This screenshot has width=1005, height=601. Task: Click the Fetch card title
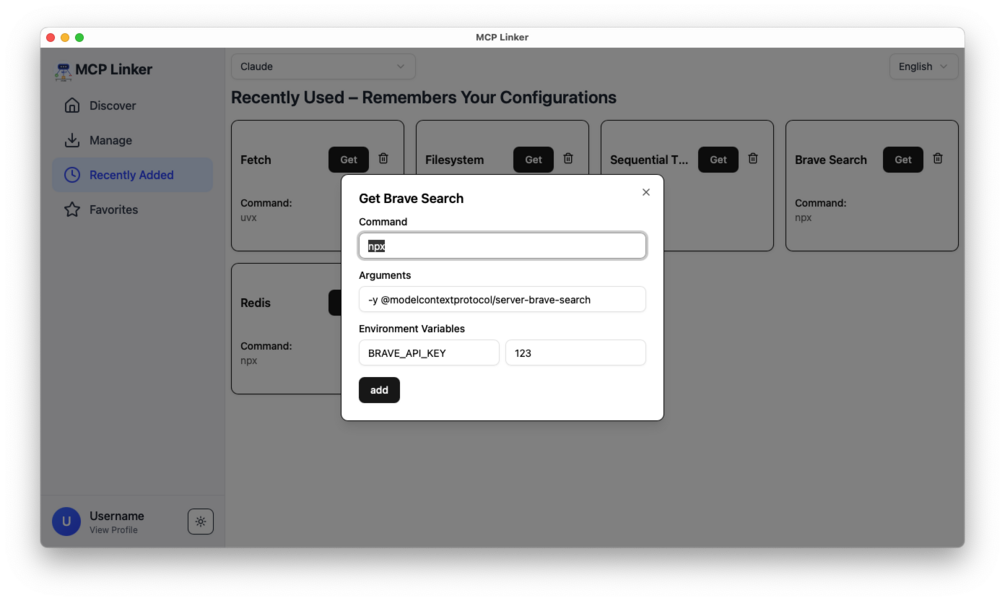[x=256, y=160]
